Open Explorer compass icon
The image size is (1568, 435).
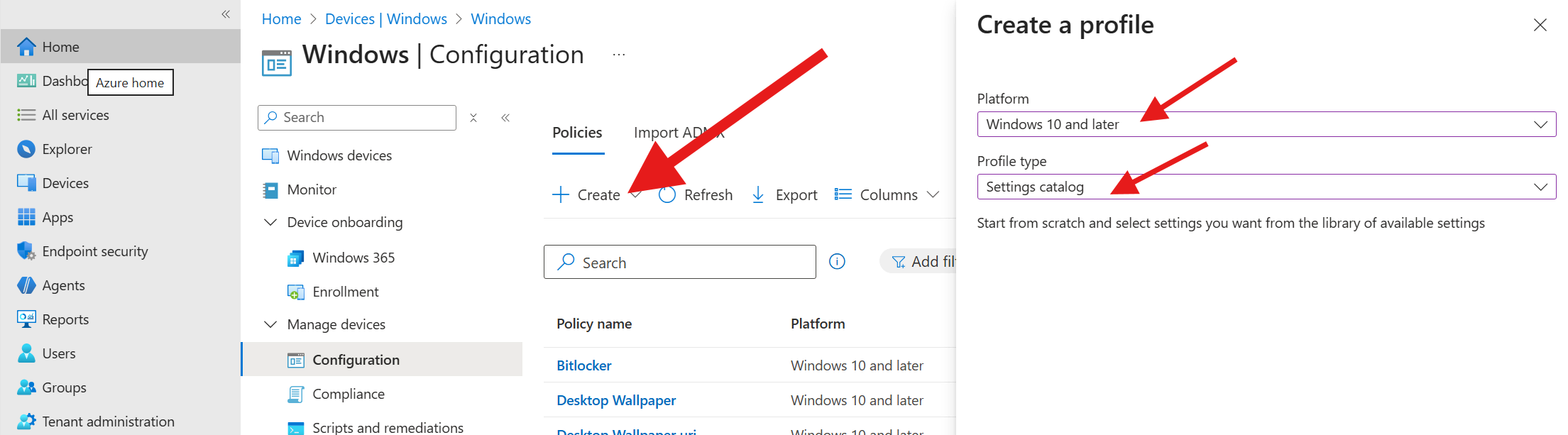[26, 149]
